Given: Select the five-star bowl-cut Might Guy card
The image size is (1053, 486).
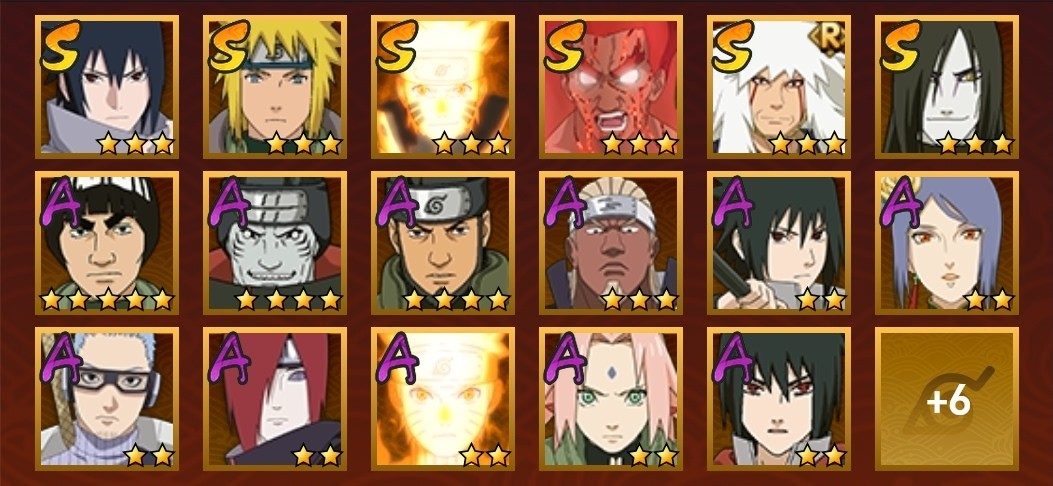Looking at the screenshot, I should 107,243.
